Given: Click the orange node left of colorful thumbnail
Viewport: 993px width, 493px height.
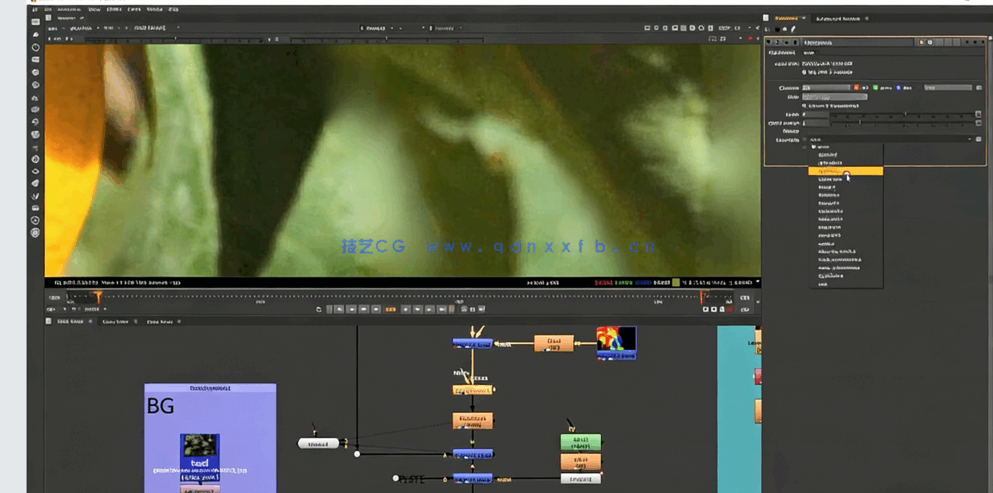Looking at the screenshot, I should 553,343.
